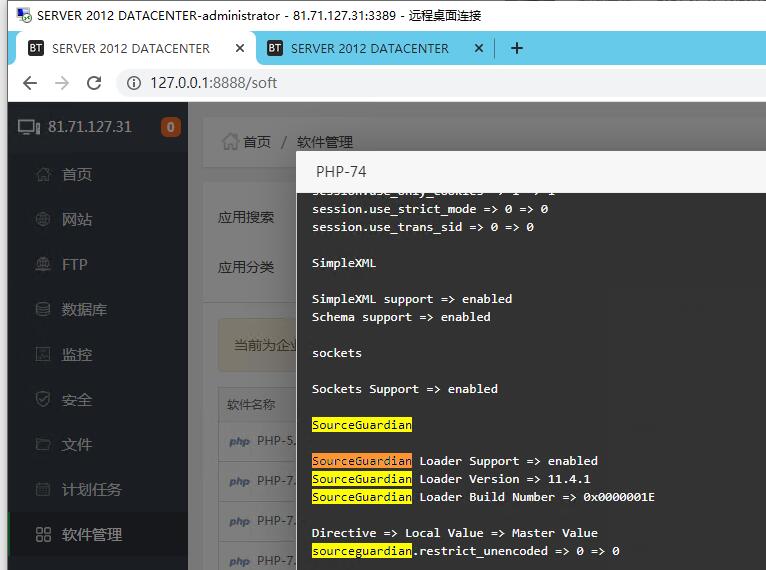Click the breadcrumb home icon
Viewport: 766px width, 570px height.
230,142
